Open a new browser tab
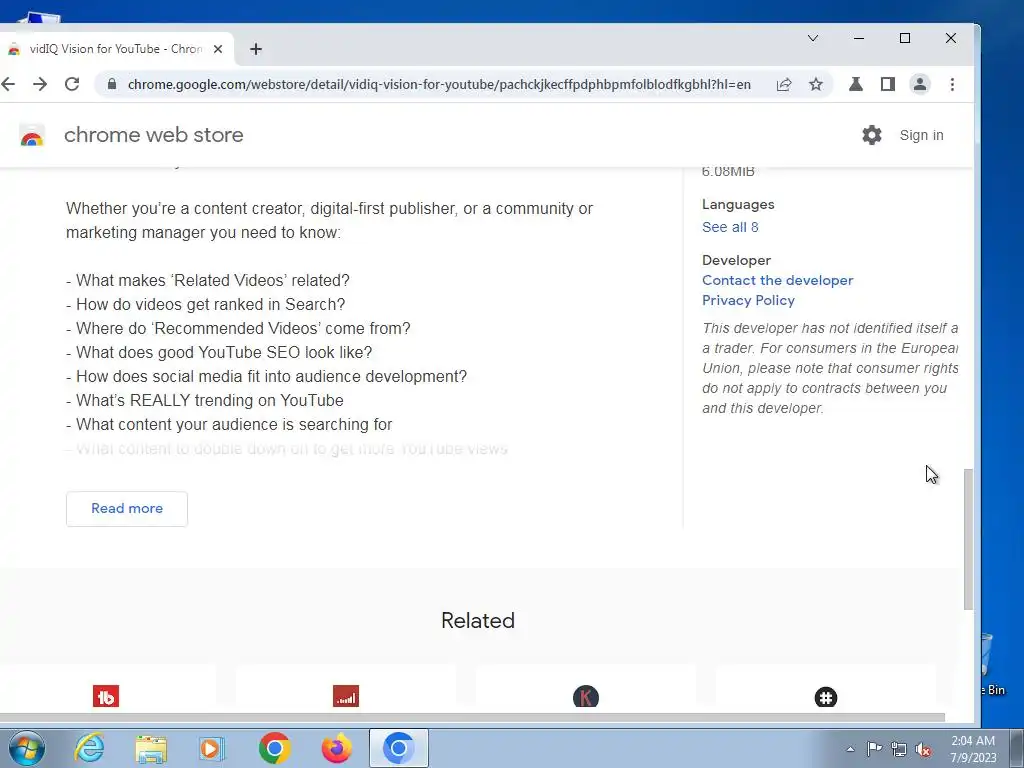The height and width of the screenshot is (768, 1024). (256, 49)
